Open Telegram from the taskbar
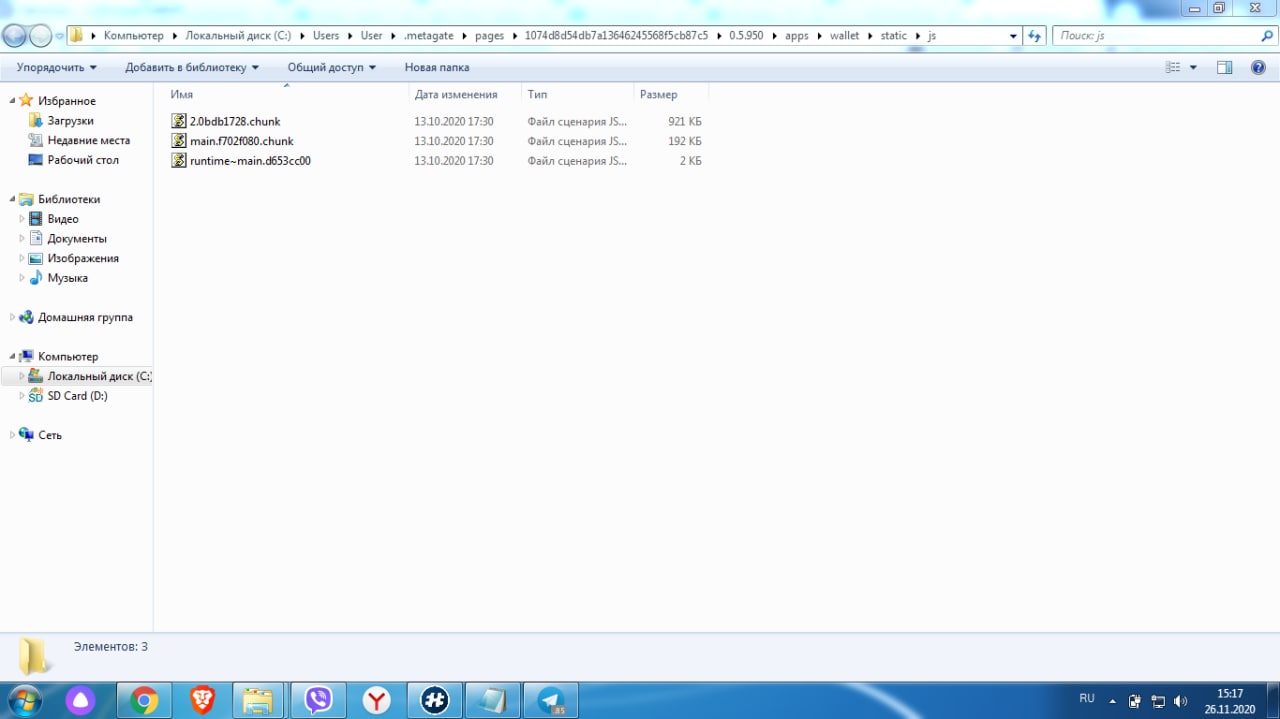Viewport: 1280px width, 719px height. tap(550, 700)
